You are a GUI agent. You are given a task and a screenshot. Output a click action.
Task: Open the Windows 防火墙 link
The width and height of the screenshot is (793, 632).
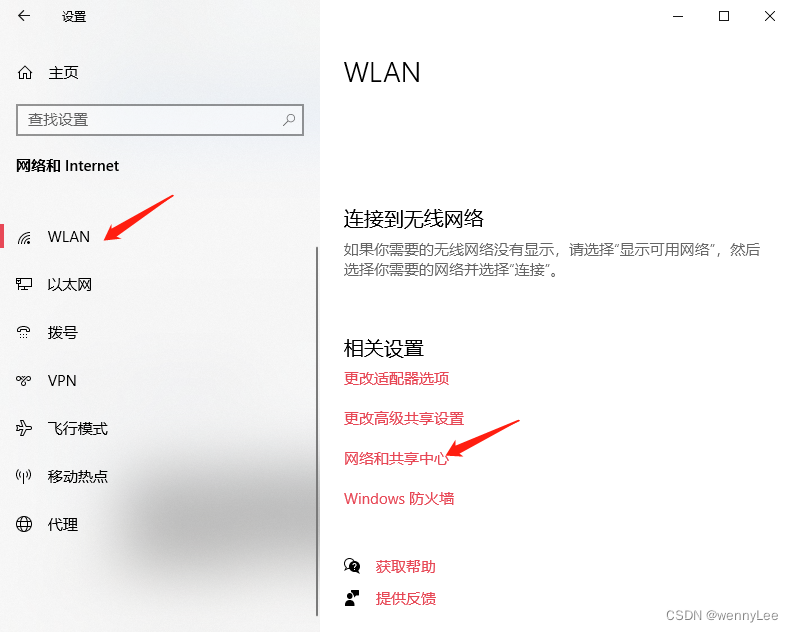(399, 499)
